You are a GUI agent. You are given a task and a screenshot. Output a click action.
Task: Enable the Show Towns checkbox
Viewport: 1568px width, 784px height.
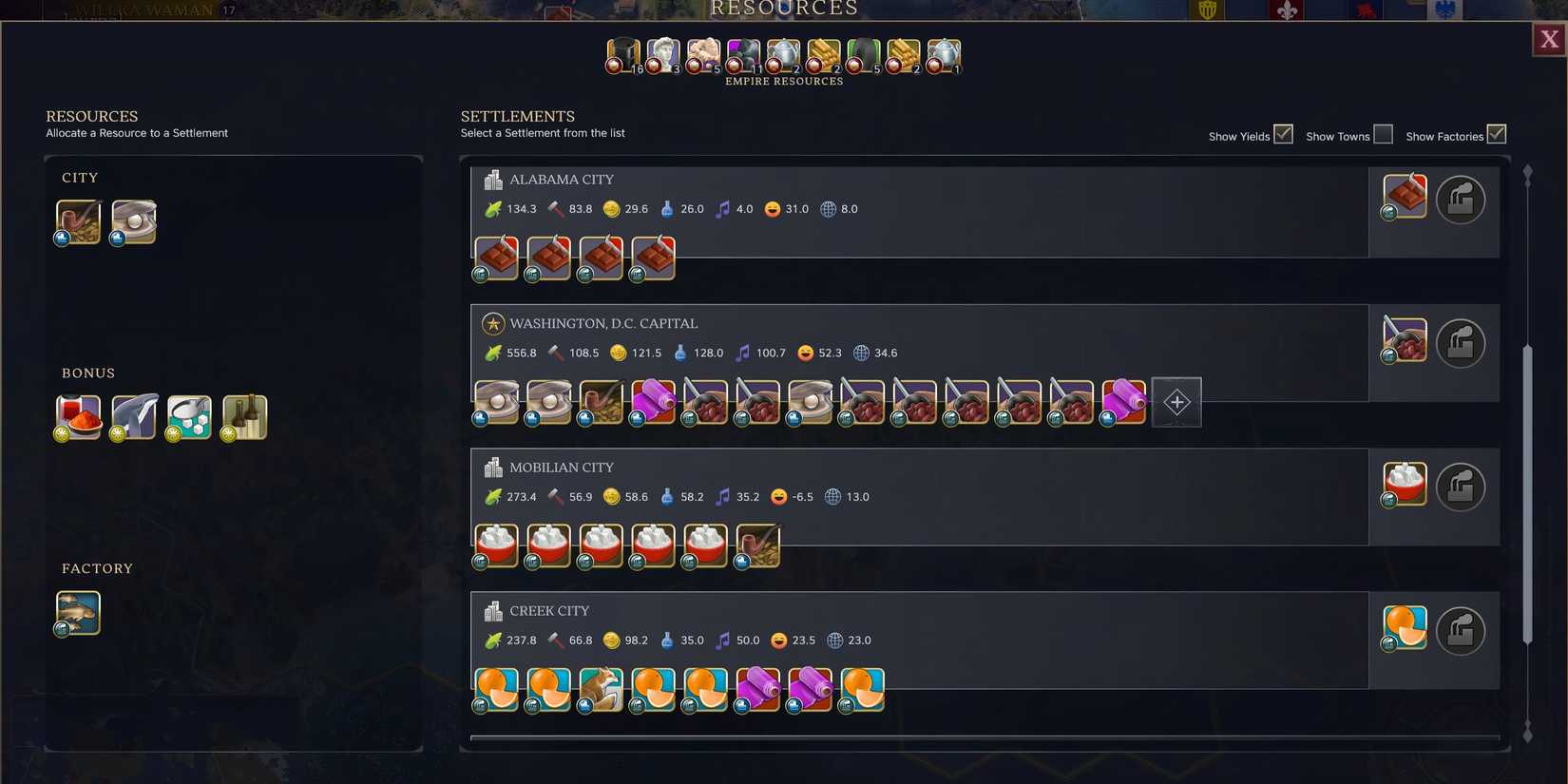[1384, 134]
